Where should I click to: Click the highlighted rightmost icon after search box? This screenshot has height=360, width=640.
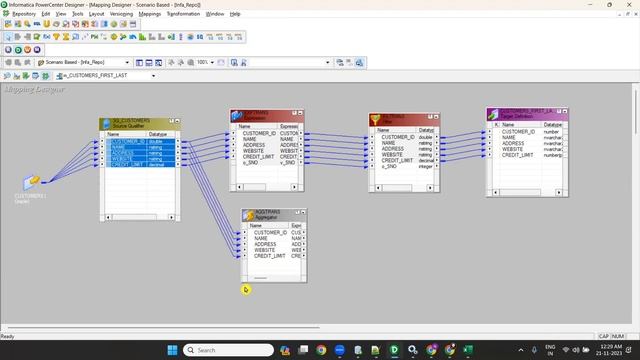(359, 62)
